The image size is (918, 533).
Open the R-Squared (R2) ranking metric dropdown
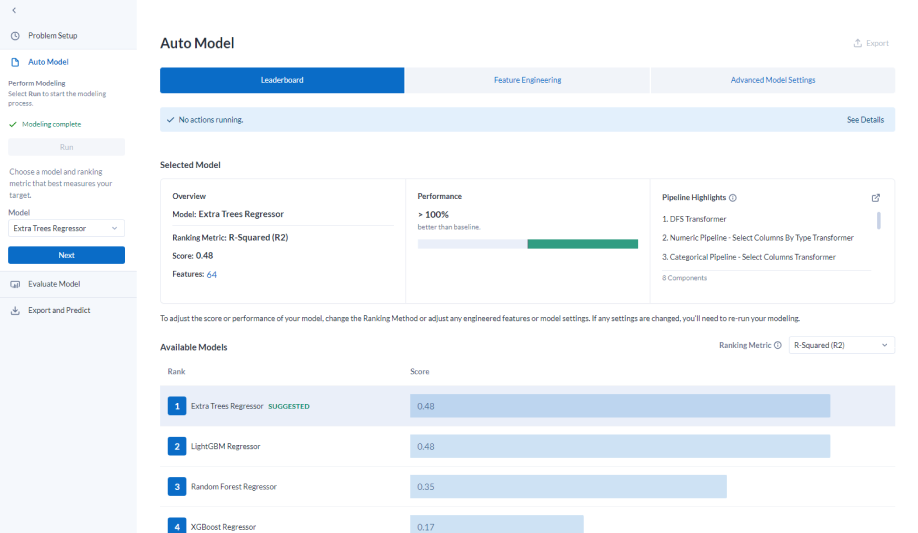point(841,346)
